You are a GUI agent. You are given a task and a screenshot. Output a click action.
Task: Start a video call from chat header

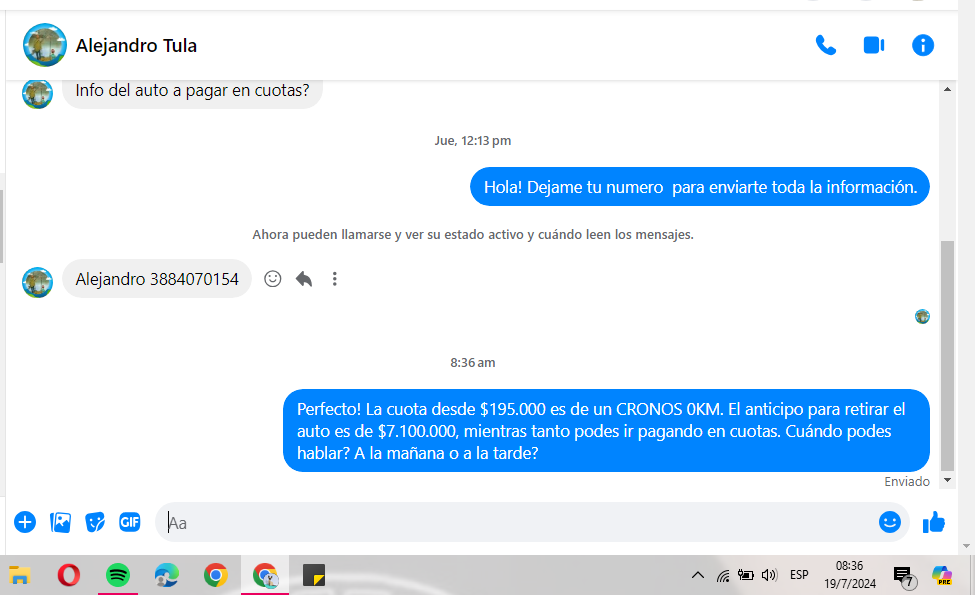point(874,45)
